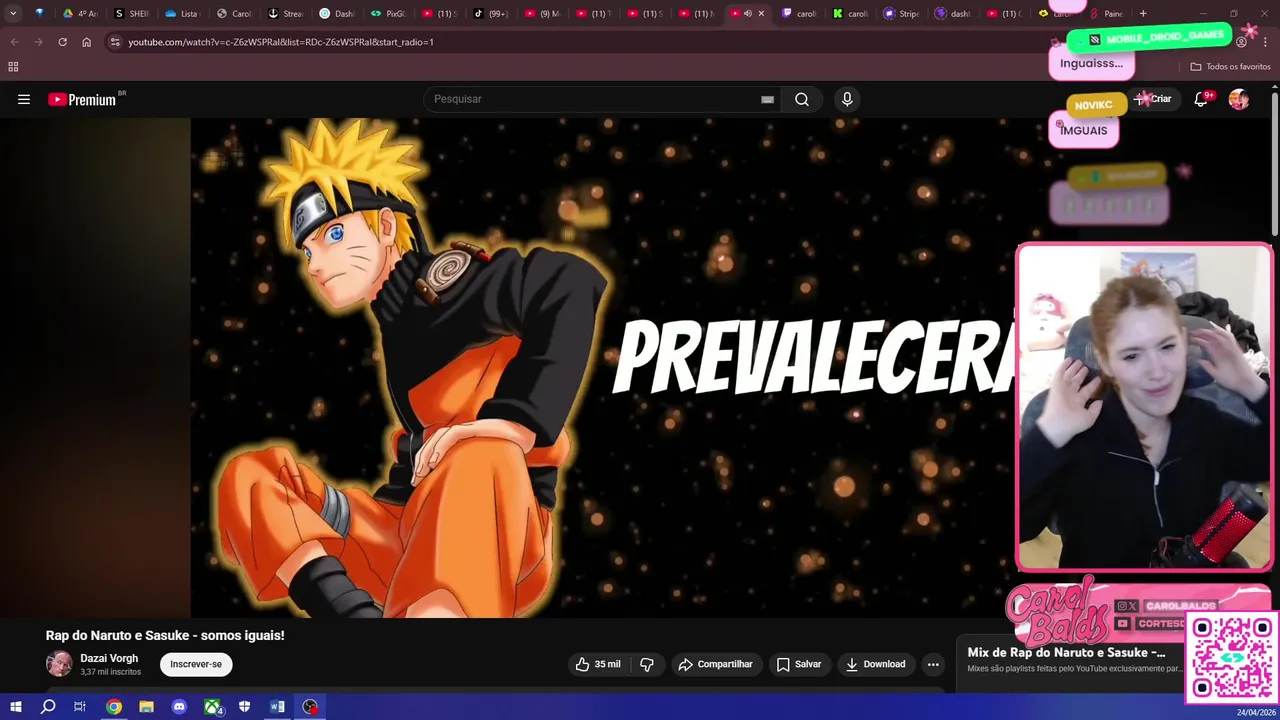Go to the browser home page icon
1280x720 pixels.
click(86, 42)
